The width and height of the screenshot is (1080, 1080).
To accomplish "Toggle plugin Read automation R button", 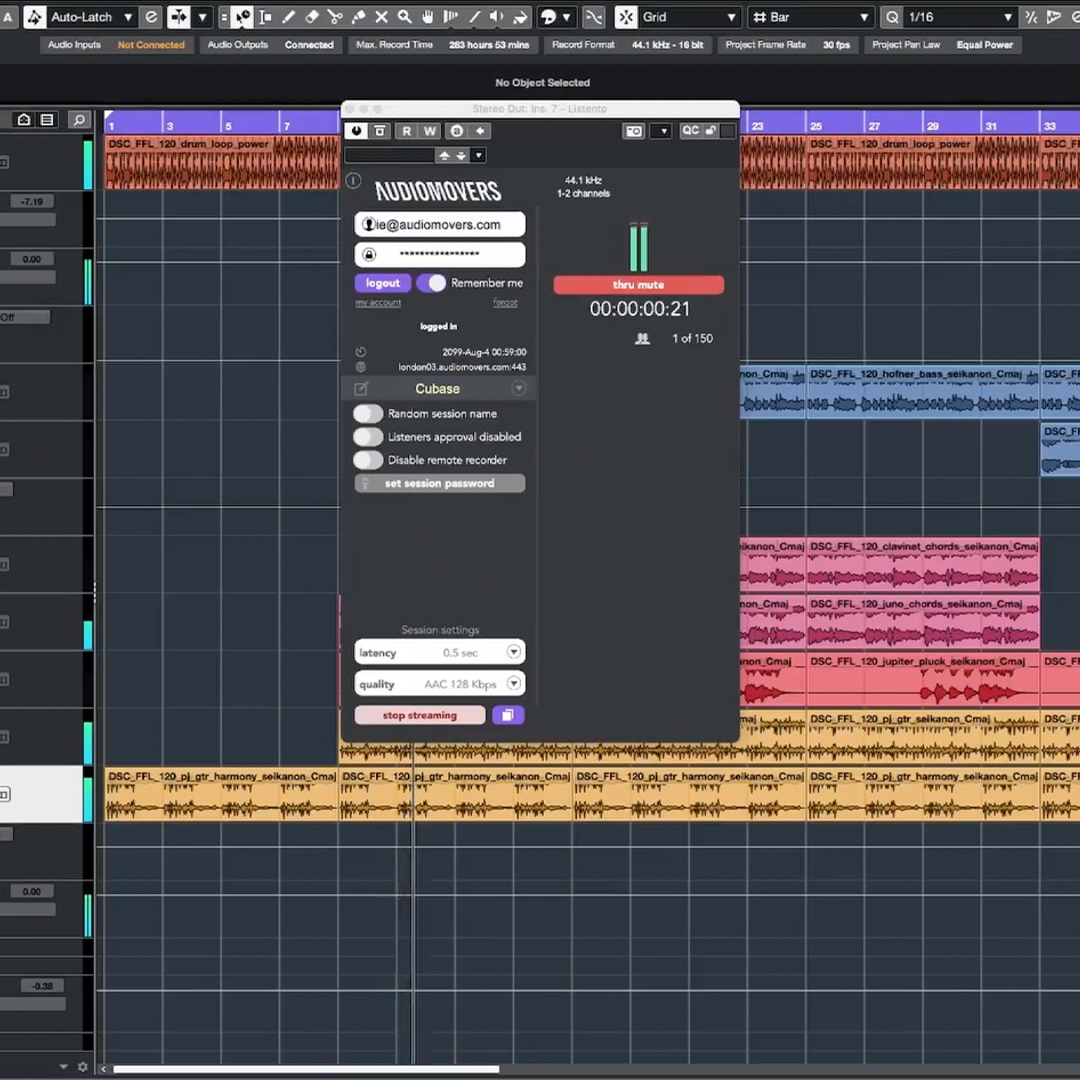I will pyautogui.click(x=406, y=131).
